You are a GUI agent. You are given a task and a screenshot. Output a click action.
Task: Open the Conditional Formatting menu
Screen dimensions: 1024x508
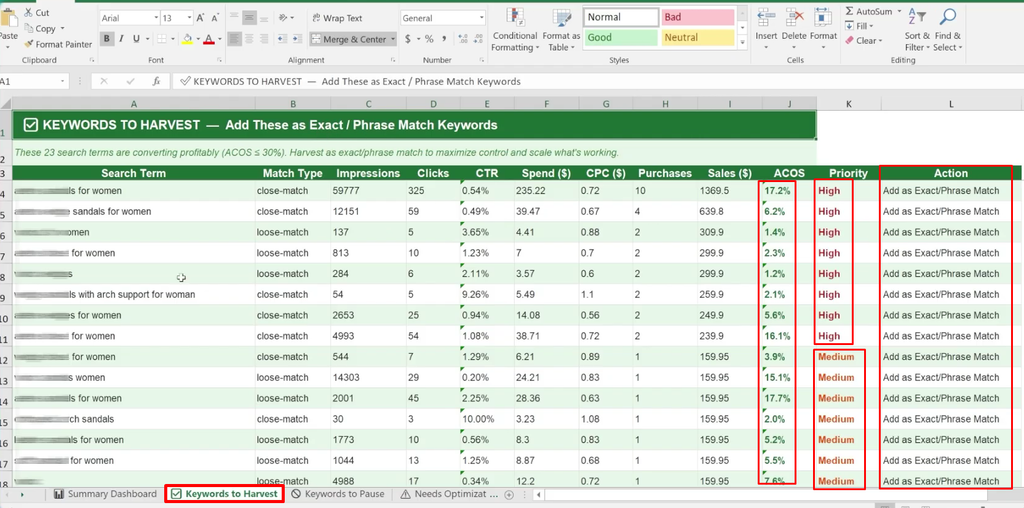(x=515, y=31)
